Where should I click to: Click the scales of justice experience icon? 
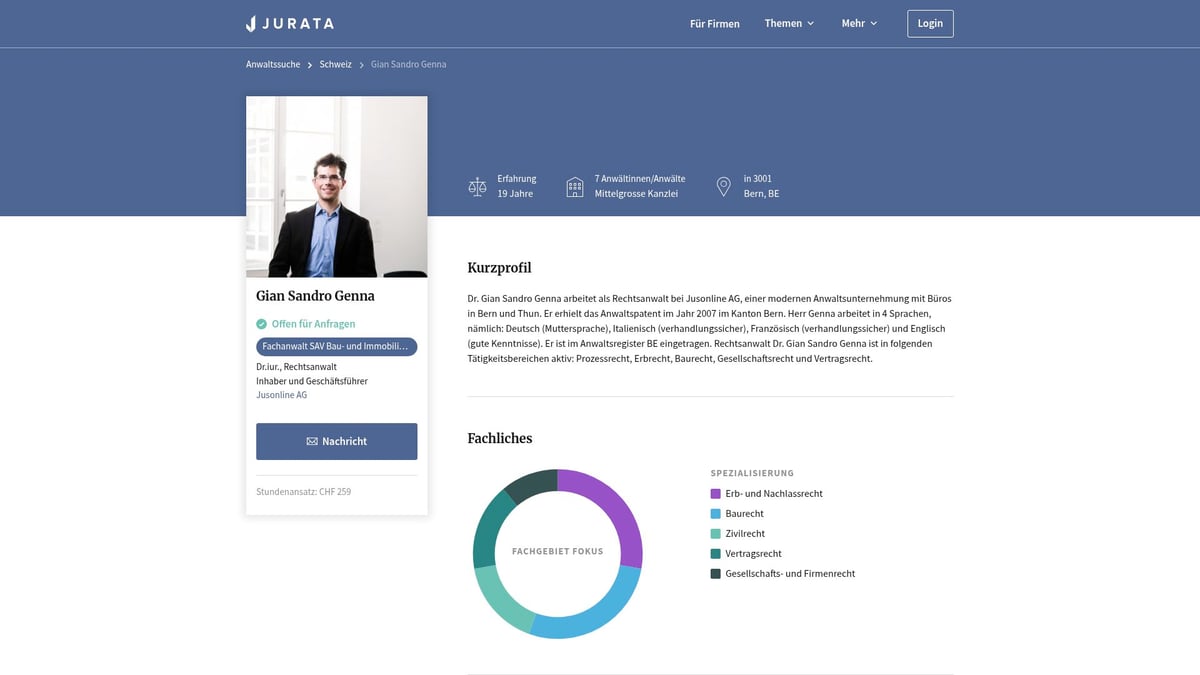pos(478,186)
